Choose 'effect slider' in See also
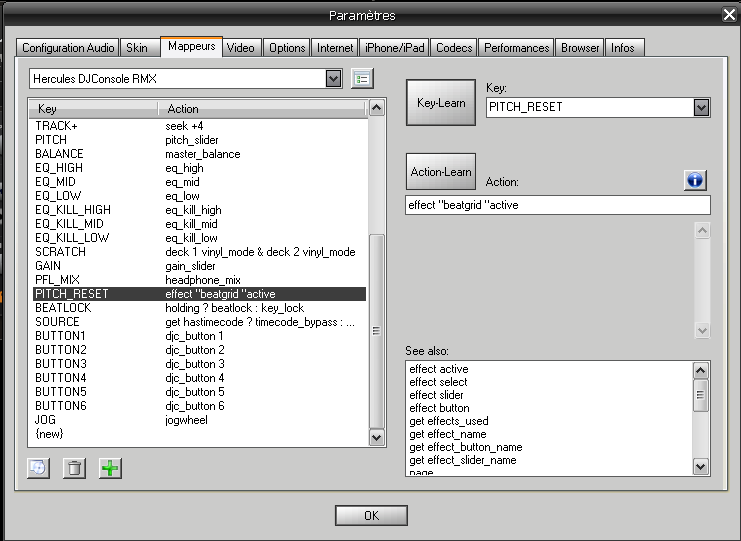This screenshot has width=741, height=541. (436, 395)
